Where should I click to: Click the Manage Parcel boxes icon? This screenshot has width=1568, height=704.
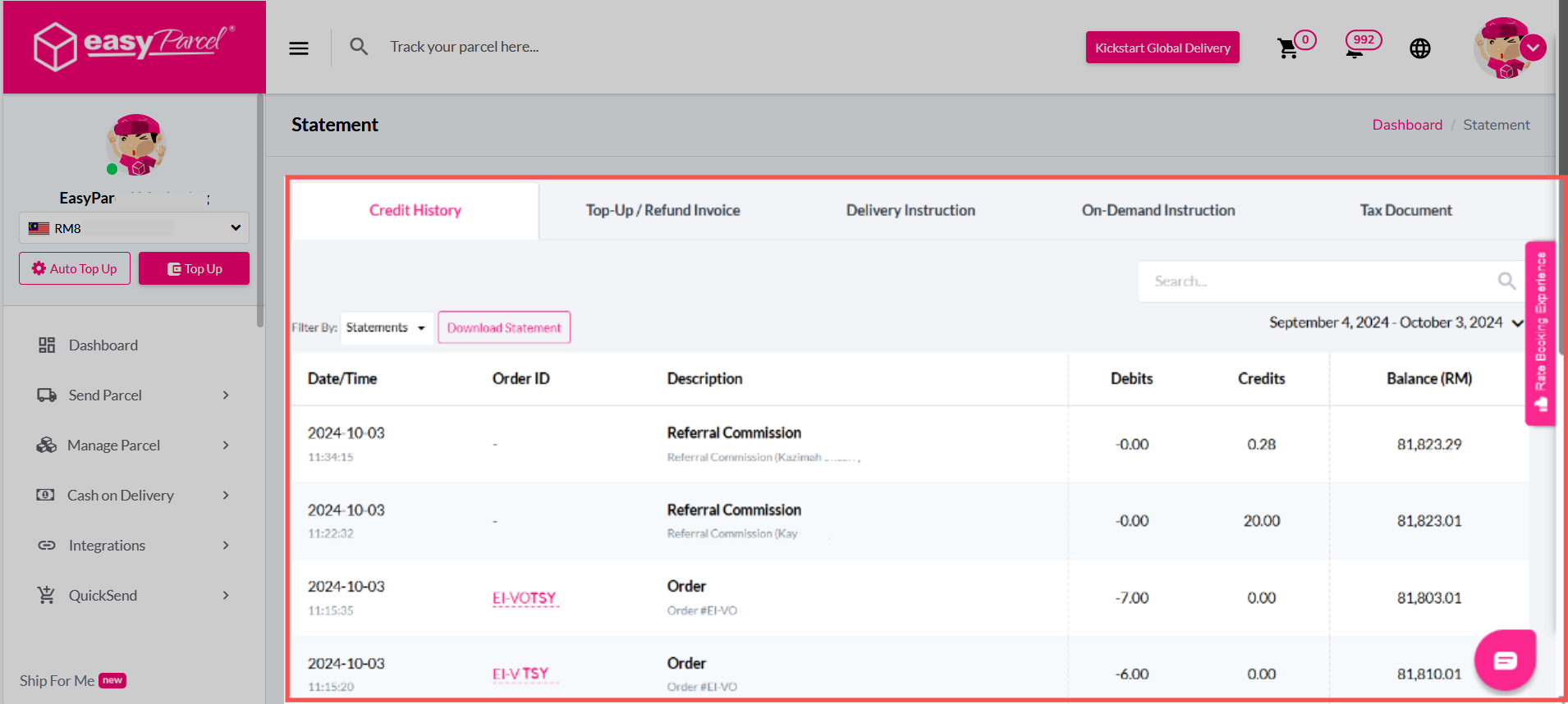tap(47, 446)
